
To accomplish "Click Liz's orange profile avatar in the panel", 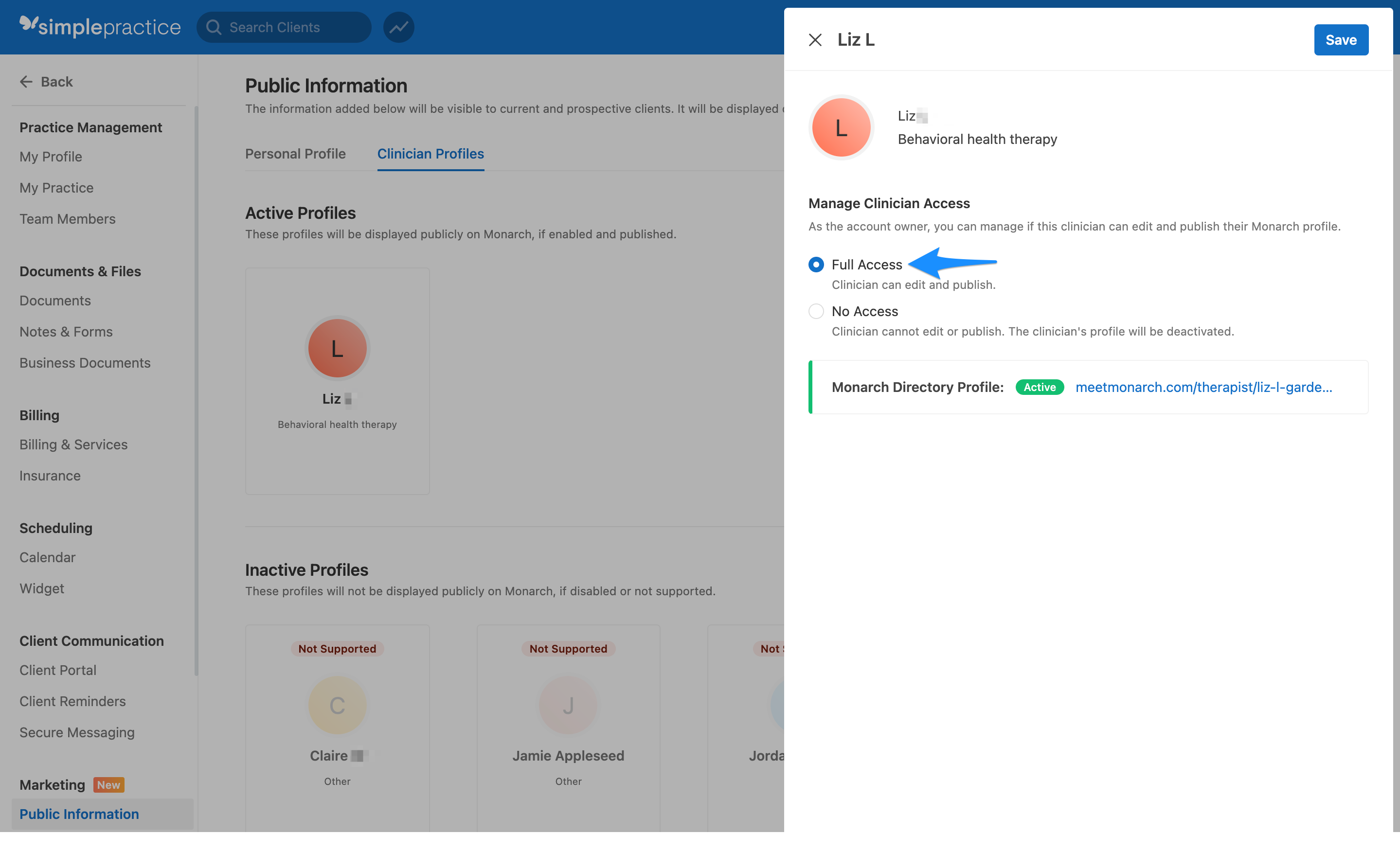I will (841, 127).
